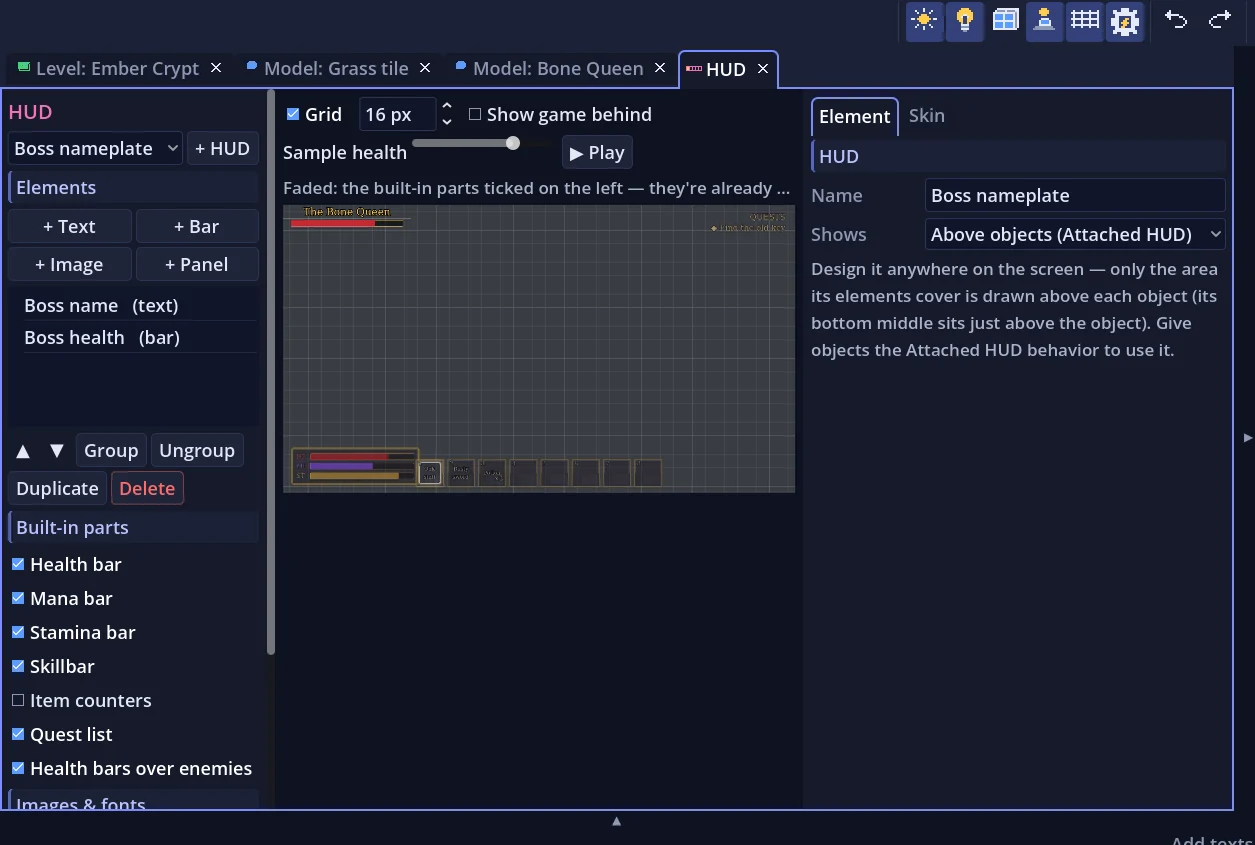
Task: Click the red Delete button
Action: (x=147, y=489)
